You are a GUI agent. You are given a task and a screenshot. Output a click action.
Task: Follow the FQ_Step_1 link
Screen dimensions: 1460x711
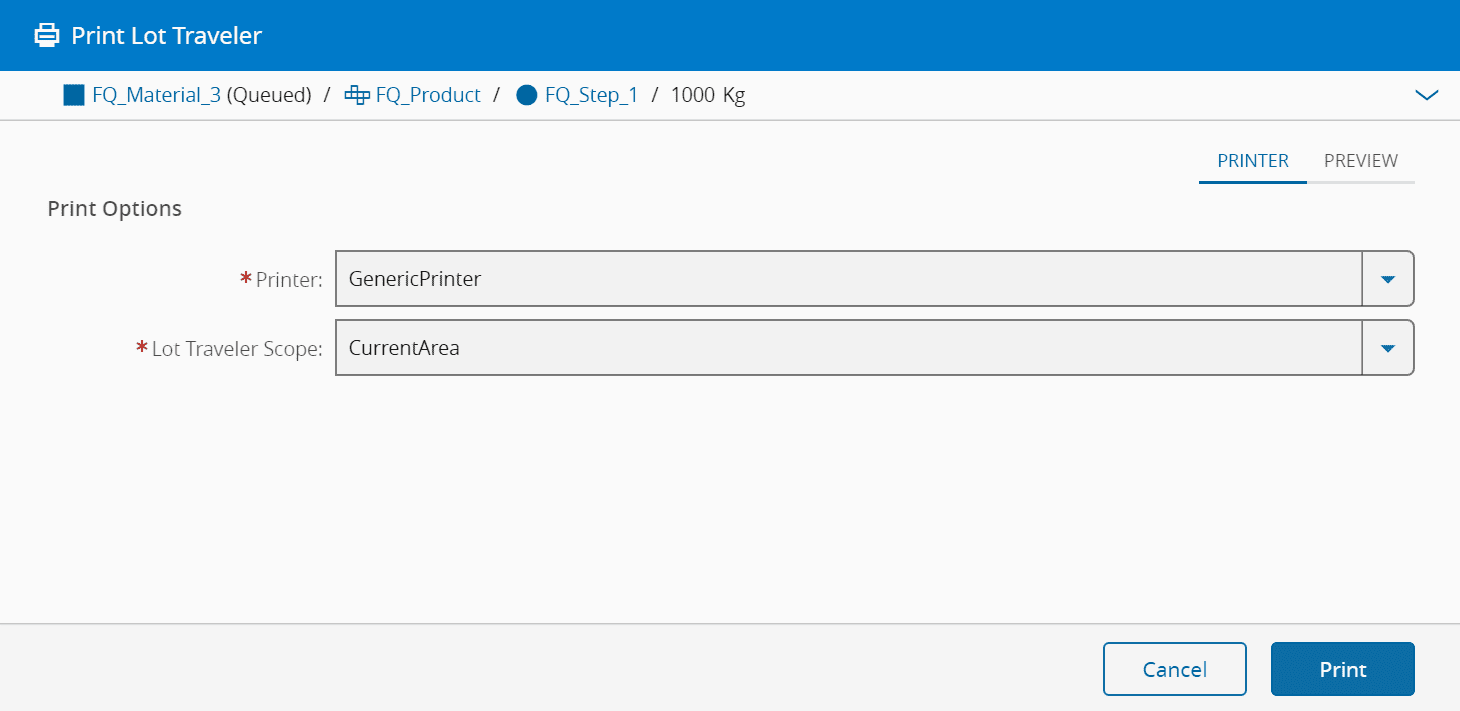pos(591,96)
